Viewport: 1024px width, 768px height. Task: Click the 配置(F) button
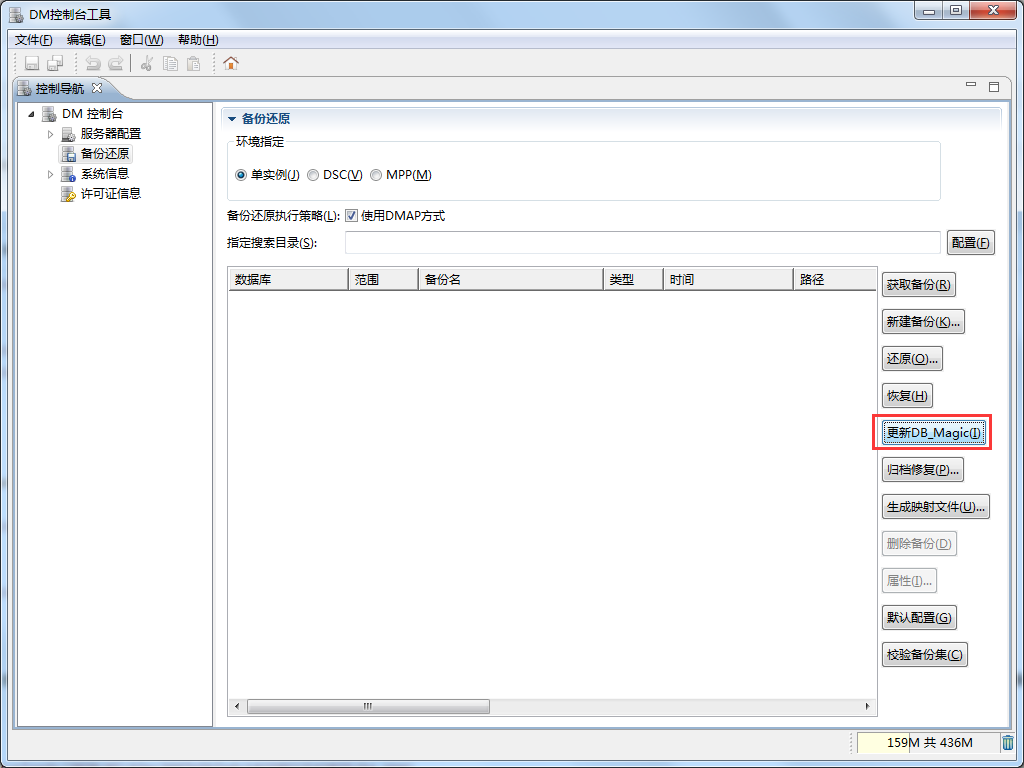pyautogui.click(x=970, y=243)
